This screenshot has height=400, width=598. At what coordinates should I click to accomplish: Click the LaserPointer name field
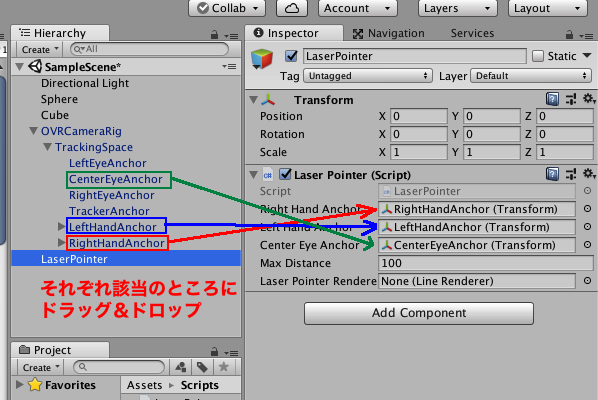pyautogui.click(x=415, y=56)
